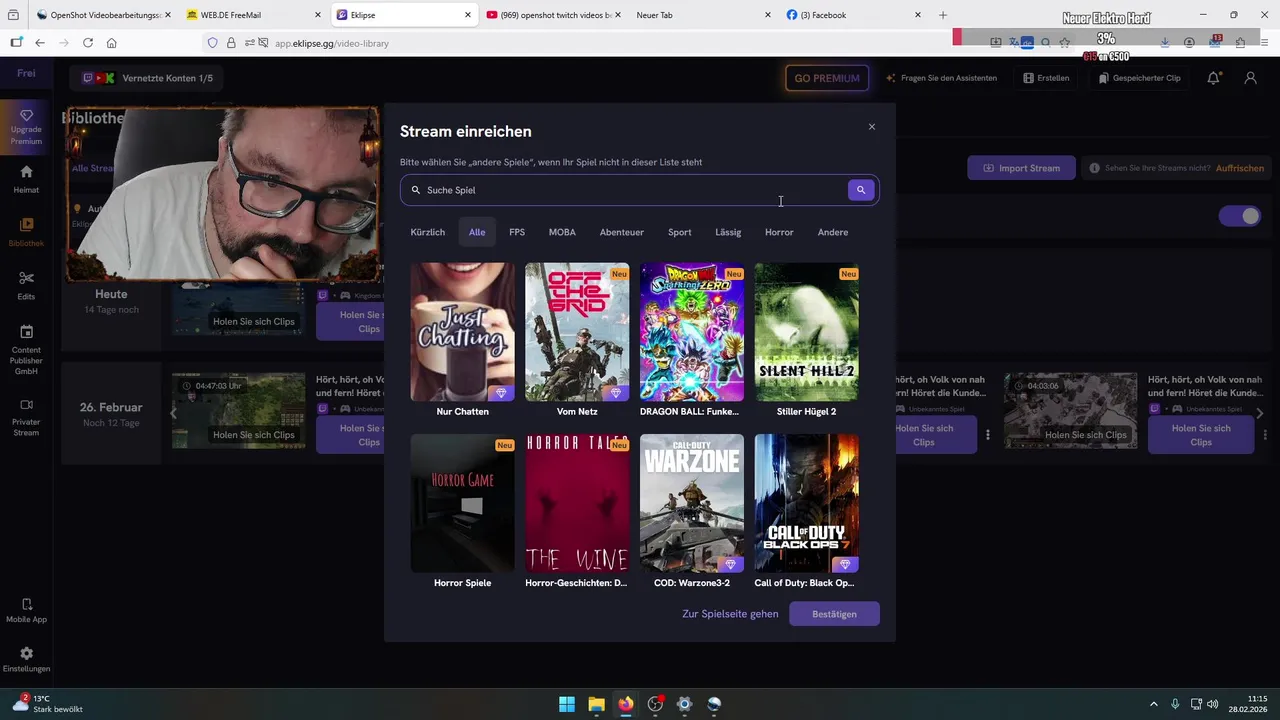Screen dimensions: 1280x720
Task: Open Privater Stream in the sidebar
Action: pyautogui.click(x=26, y=417)
